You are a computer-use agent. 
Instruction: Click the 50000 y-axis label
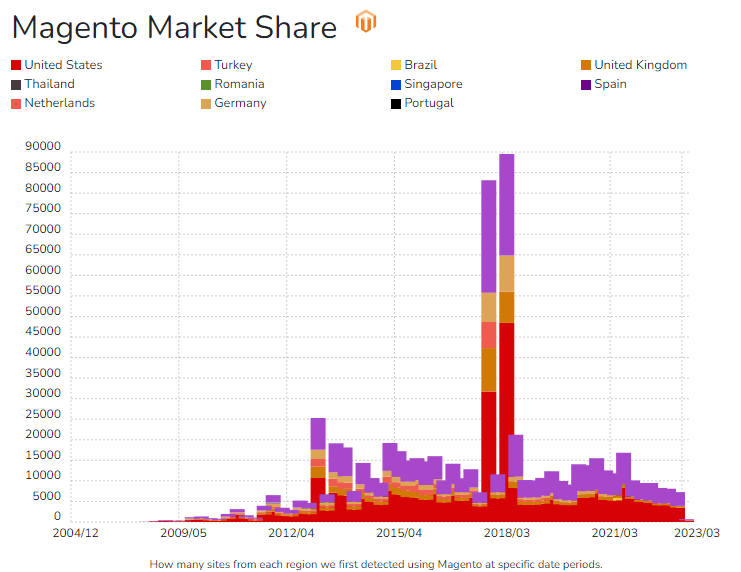point(43,311)
